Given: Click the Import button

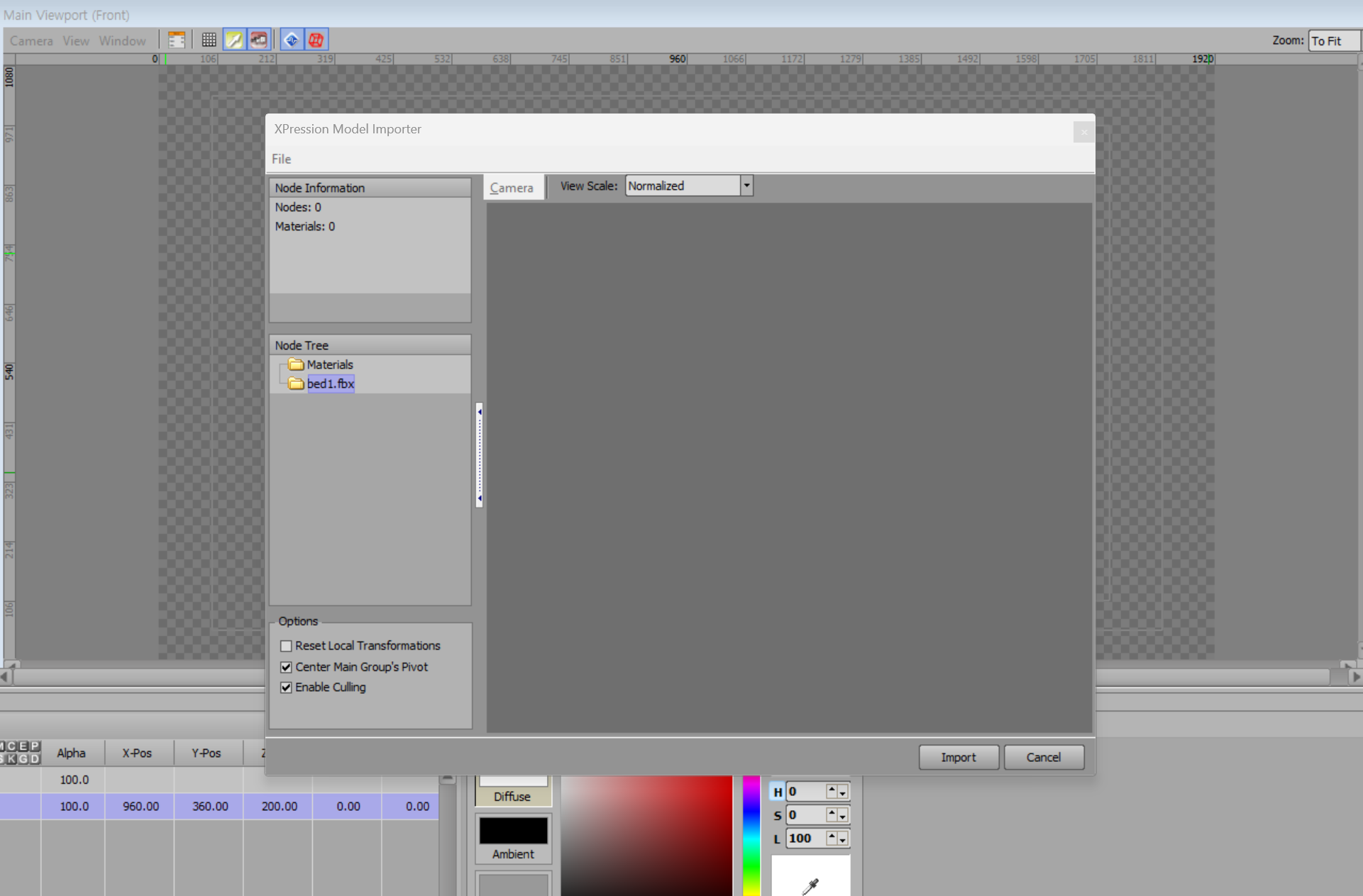Looking at the screenshot, I should 958,757.
